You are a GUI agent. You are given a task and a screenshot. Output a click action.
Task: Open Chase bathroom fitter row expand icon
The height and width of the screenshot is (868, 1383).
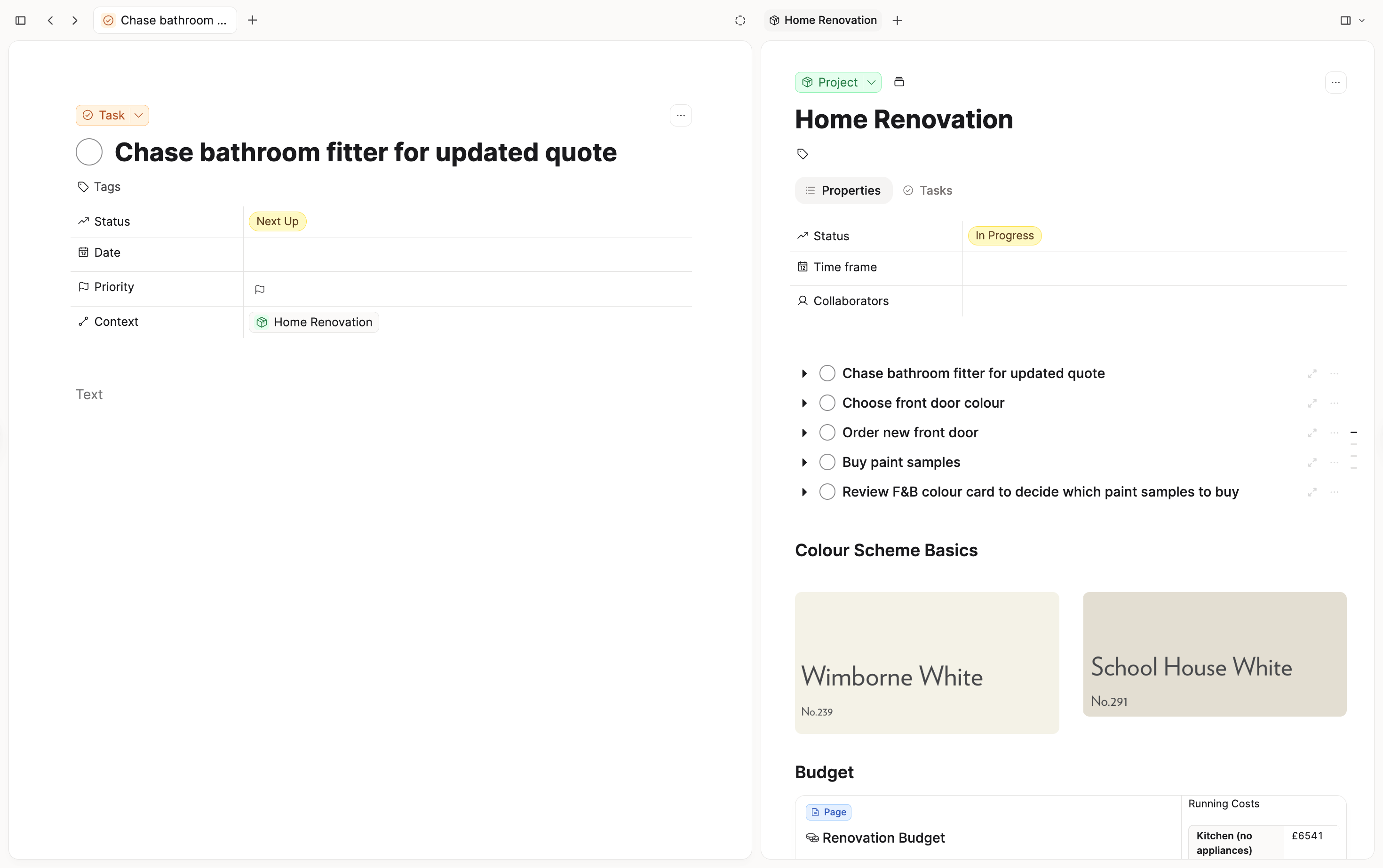click(x=1312, y=374)
